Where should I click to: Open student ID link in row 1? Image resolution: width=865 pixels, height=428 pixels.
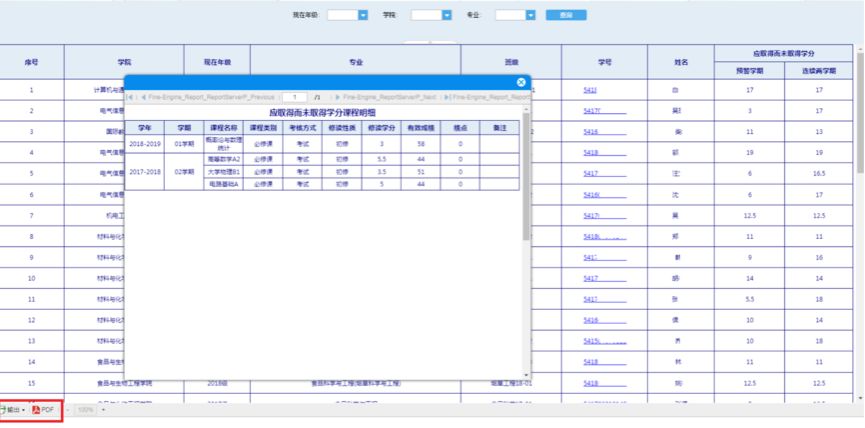pyautogui.click(x=590, y=90)
